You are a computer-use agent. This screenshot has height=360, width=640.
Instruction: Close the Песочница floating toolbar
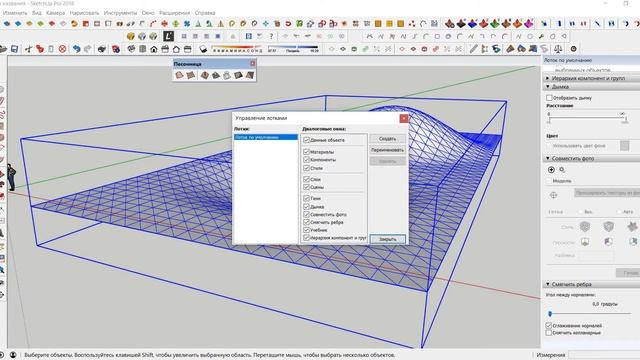pos(253,64)
